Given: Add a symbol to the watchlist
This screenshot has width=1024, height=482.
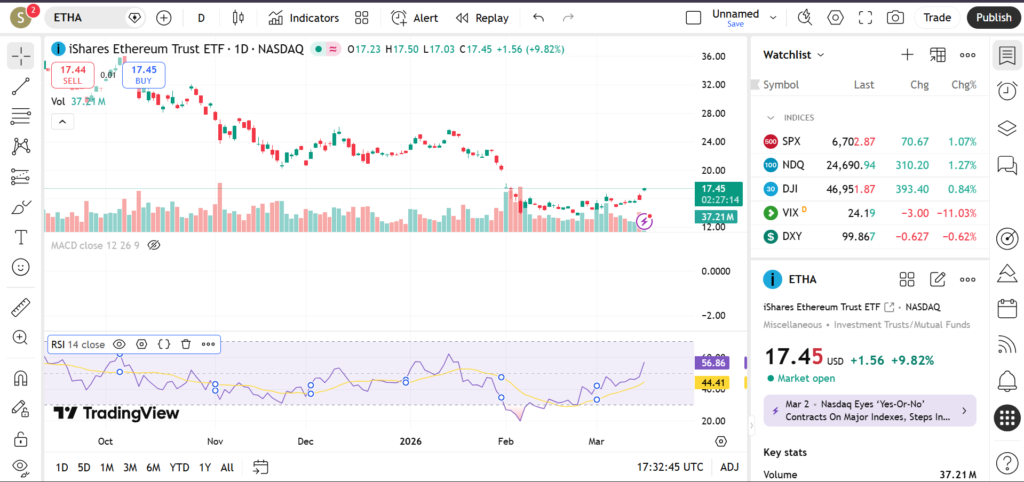Looking at the screenshot, I should 907,55.
